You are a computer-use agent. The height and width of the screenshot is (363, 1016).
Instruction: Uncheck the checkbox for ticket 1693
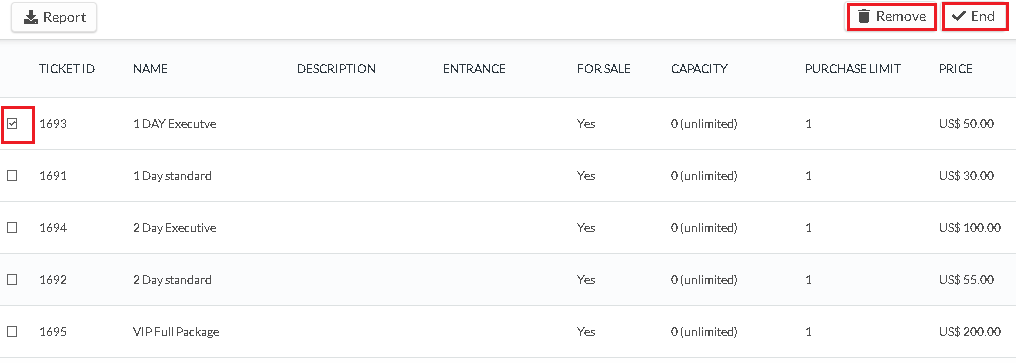pos(12,123)
